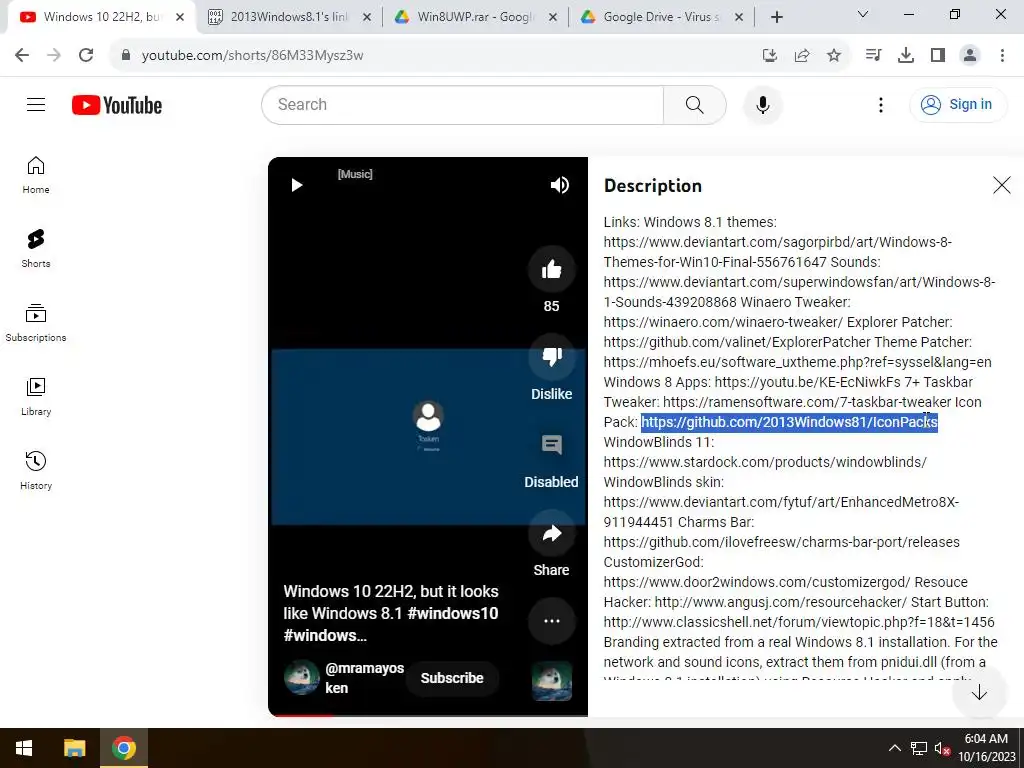
Task: Open the customizergod door2windows link
Action: point(757,582)
